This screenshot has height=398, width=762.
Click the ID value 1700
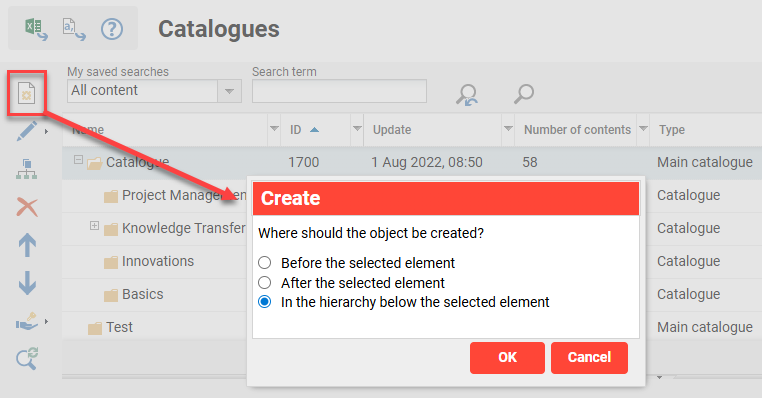click(x=304, y=162)
